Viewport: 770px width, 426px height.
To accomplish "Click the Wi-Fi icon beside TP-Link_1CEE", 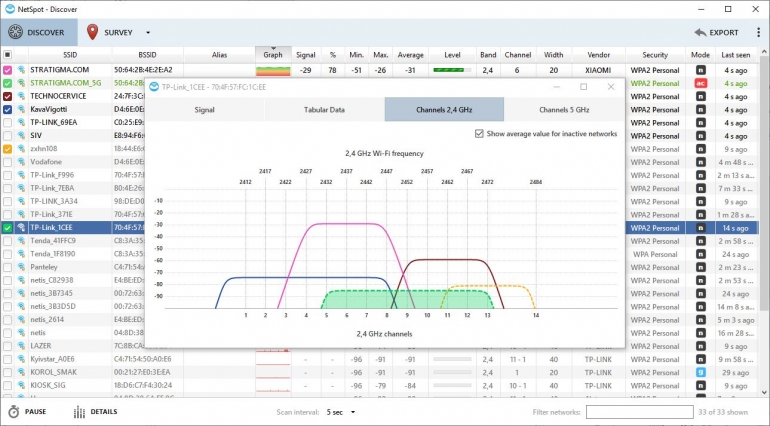I will 22,227.
